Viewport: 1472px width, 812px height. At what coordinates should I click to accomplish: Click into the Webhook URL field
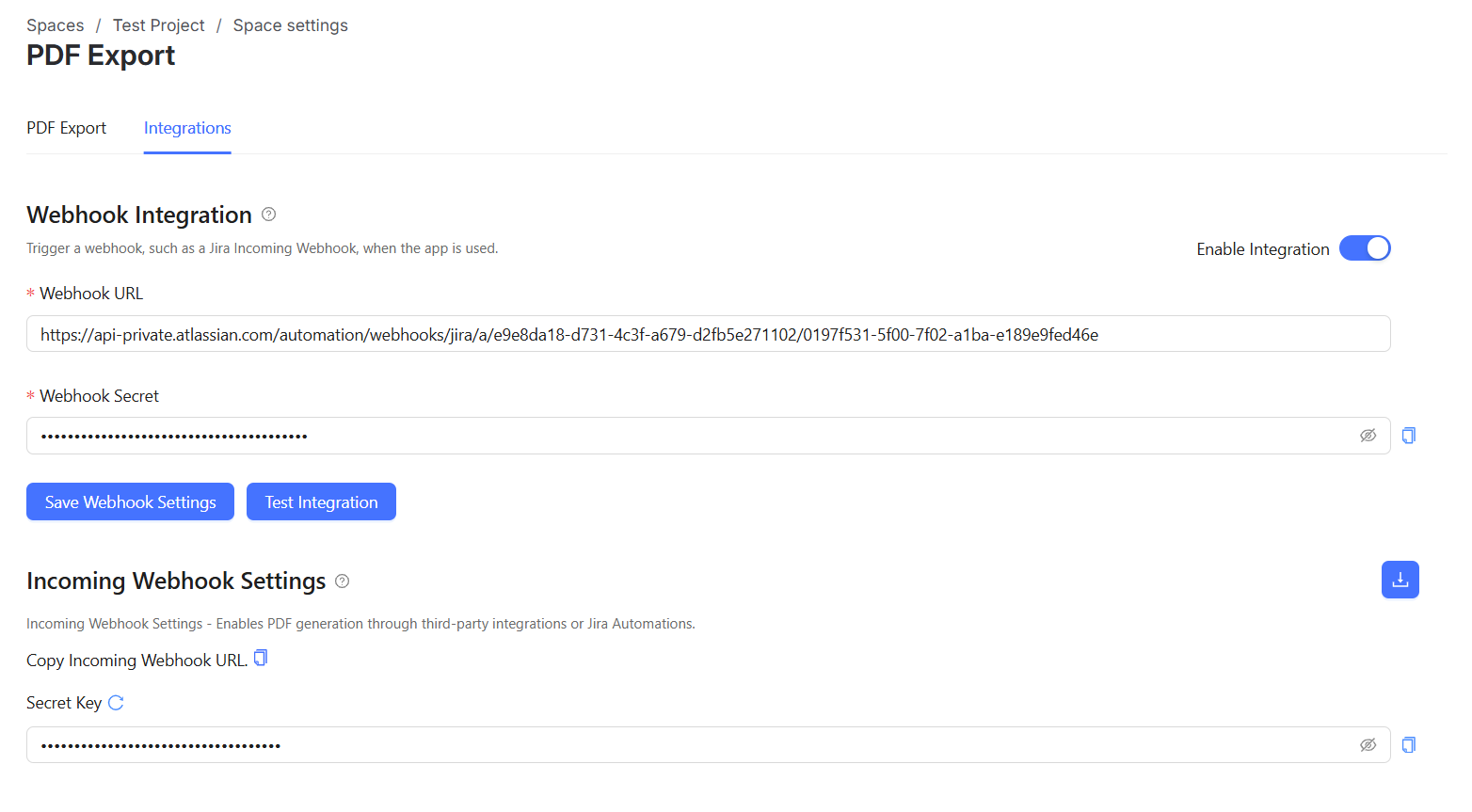(708, 334)
